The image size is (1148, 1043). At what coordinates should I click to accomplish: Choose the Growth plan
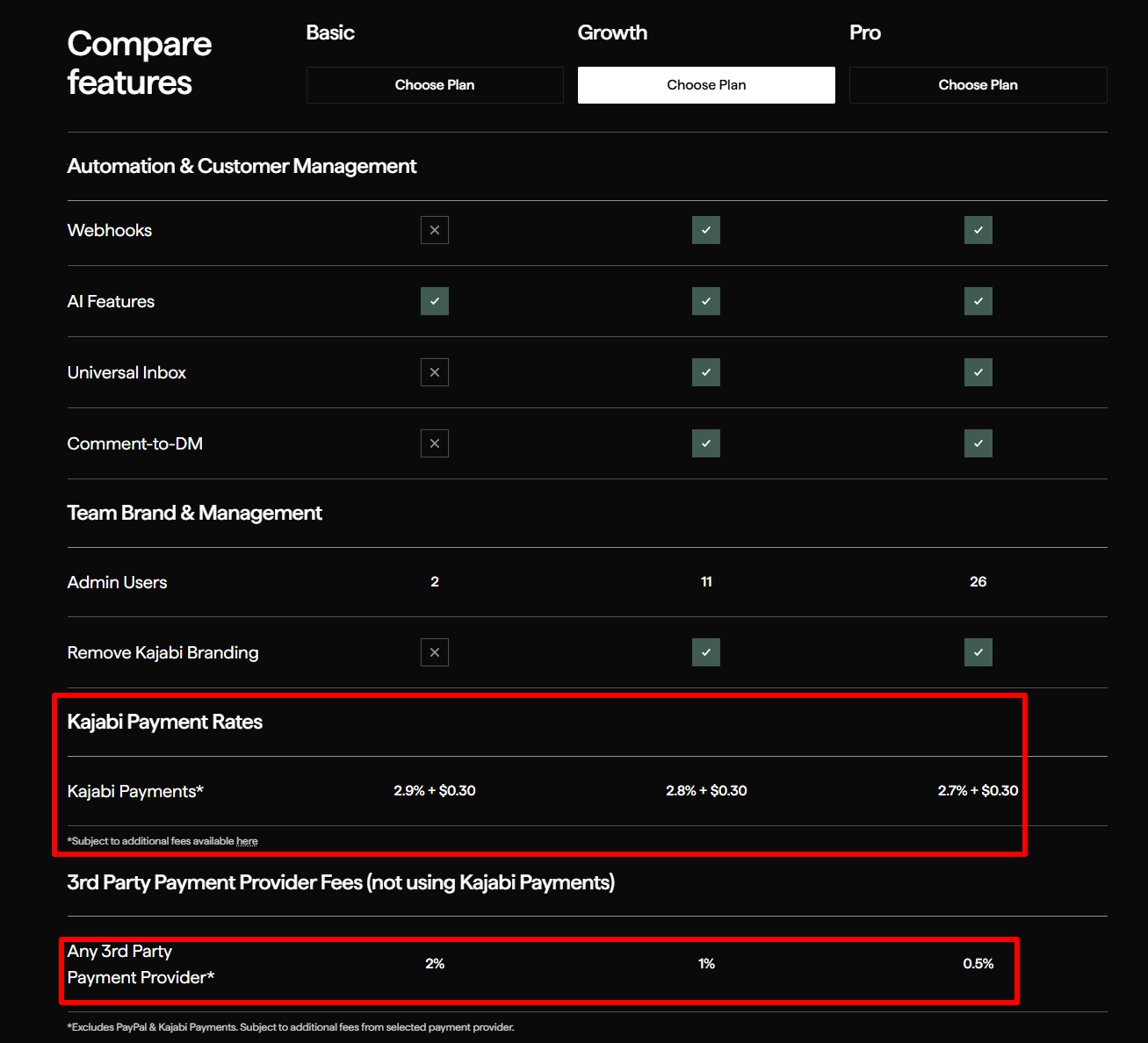[706, 85]
